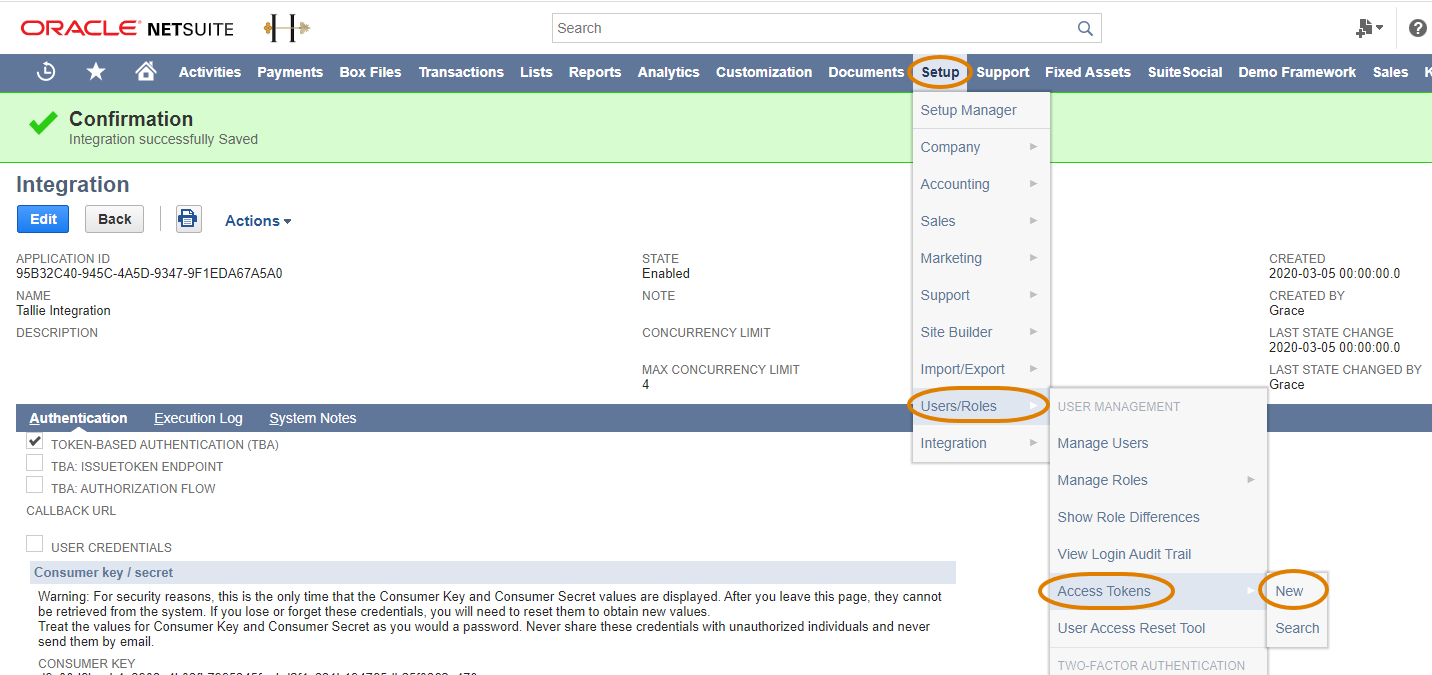Viewport: 1432px width, 675px height.
Task: Open the Payments menu
Action: pos(290,72)
